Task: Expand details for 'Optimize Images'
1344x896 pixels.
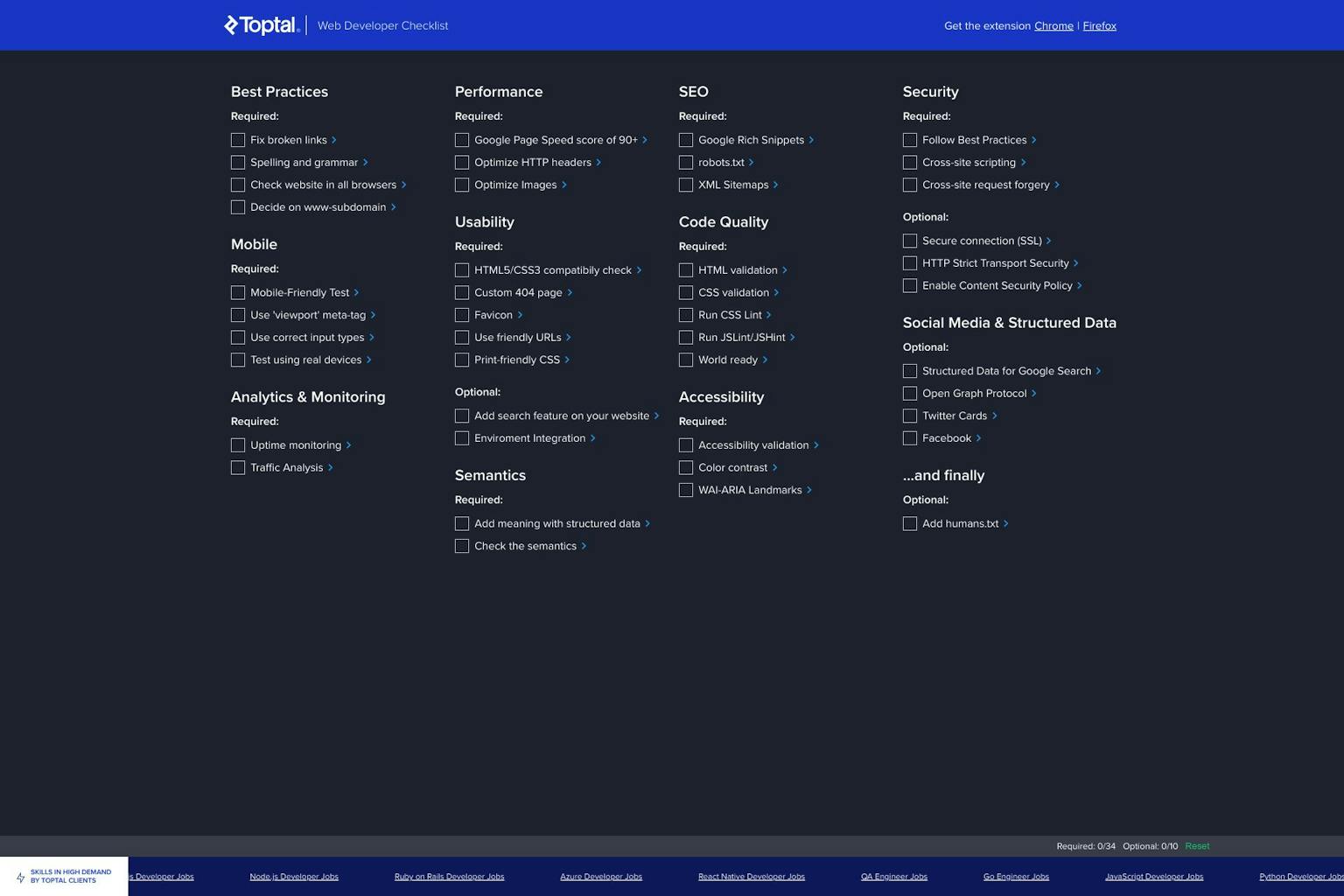Action: pos(564,185)
